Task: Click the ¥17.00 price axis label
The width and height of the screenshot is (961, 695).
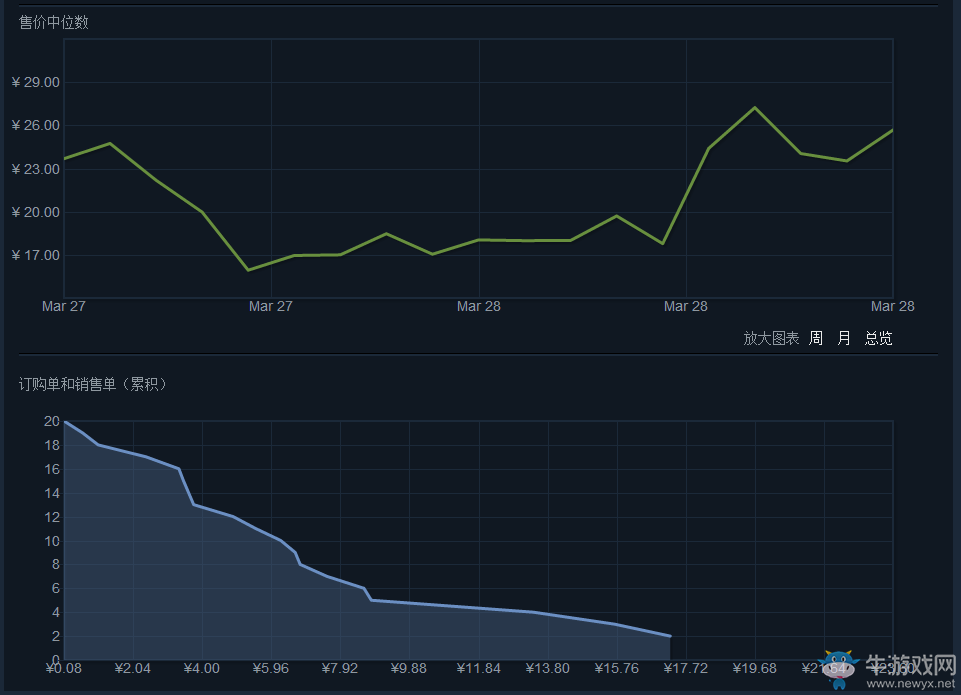Action: pyautogui.click(x=36, y=255)
